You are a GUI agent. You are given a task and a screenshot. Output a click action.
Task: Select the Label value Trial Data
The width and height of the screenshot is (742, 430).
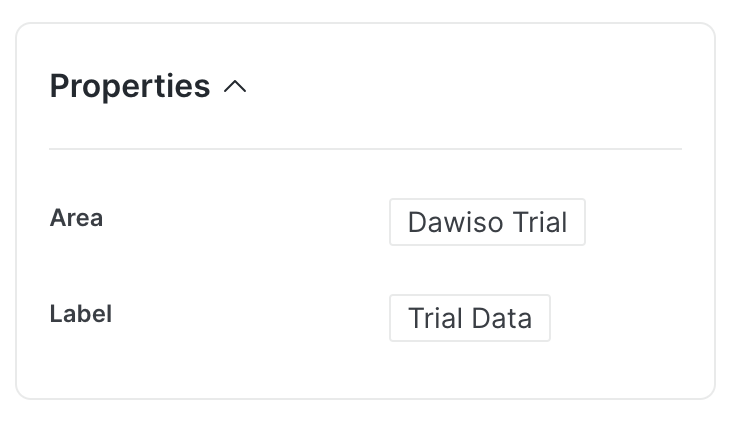click(x=470, y=318)
